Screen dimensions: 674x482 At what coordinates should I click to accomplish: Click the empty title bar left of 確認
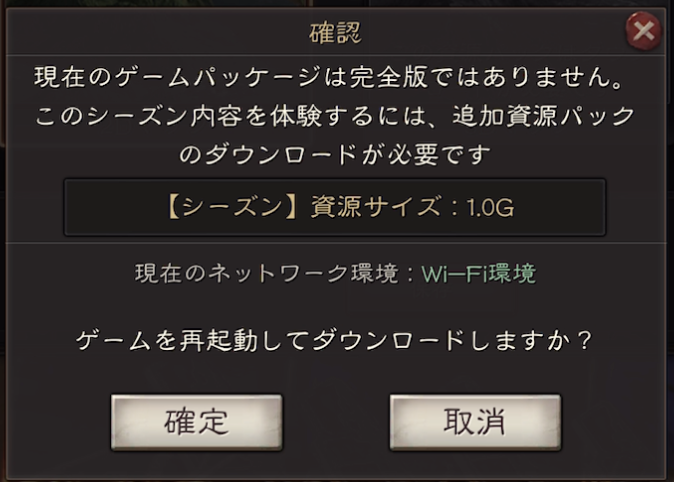pyautogui.click(x=150, y=34)
